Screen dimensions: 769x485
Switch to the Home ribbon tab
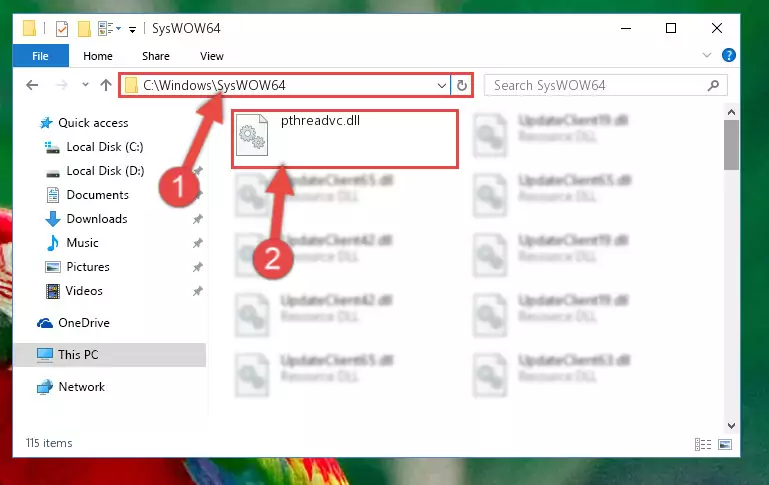(x=98, y=56)
